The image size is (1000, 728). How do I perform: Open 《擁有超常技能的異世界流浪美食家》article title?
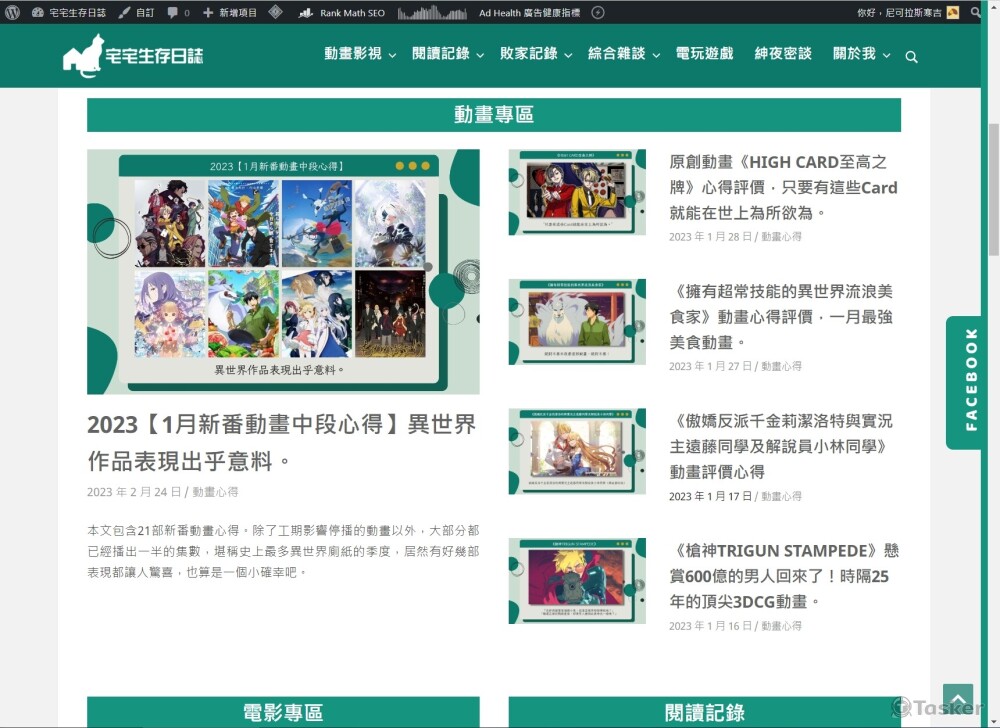[783, 317]
